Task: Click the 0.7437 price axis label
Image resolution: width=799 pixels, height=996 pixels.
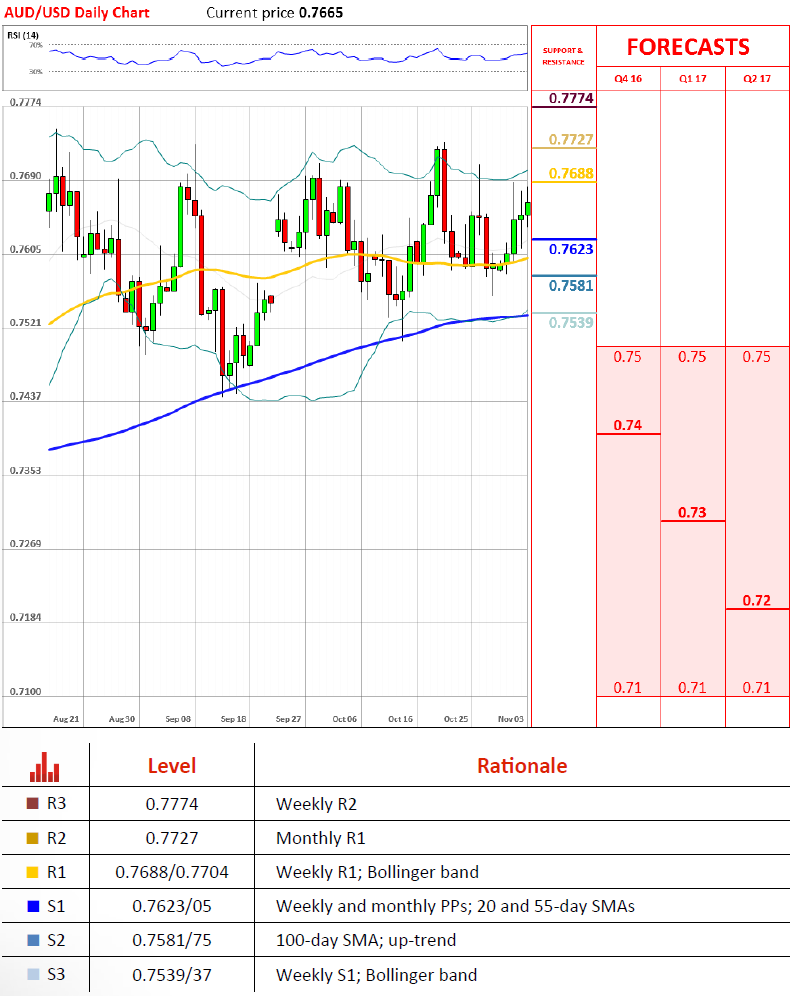Action: pyautogui.click(x=25, y=396)
